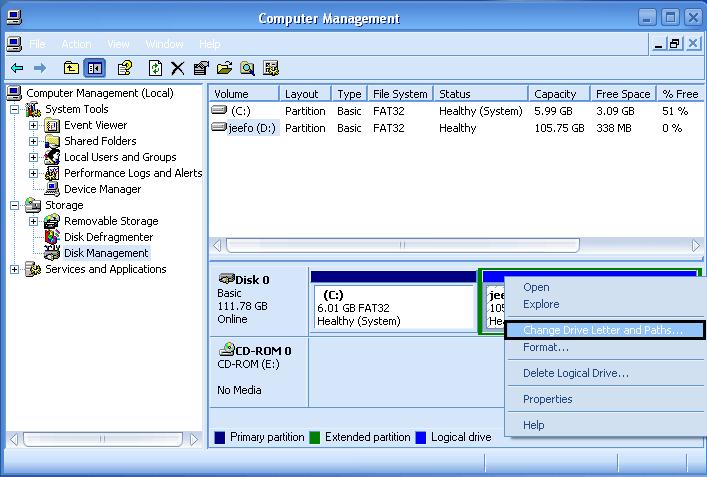Select Disk Defragmenter in the Storage tree
The width and height of the screenshot is (707, 477).
108,237
